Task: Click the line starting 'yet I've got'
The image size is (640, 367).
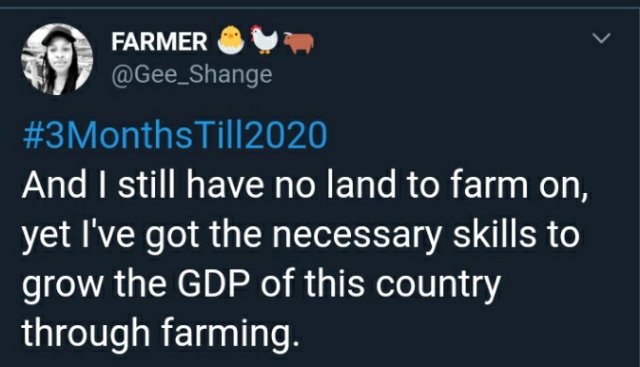Action: pyautogui.click(x=300, y=236)
